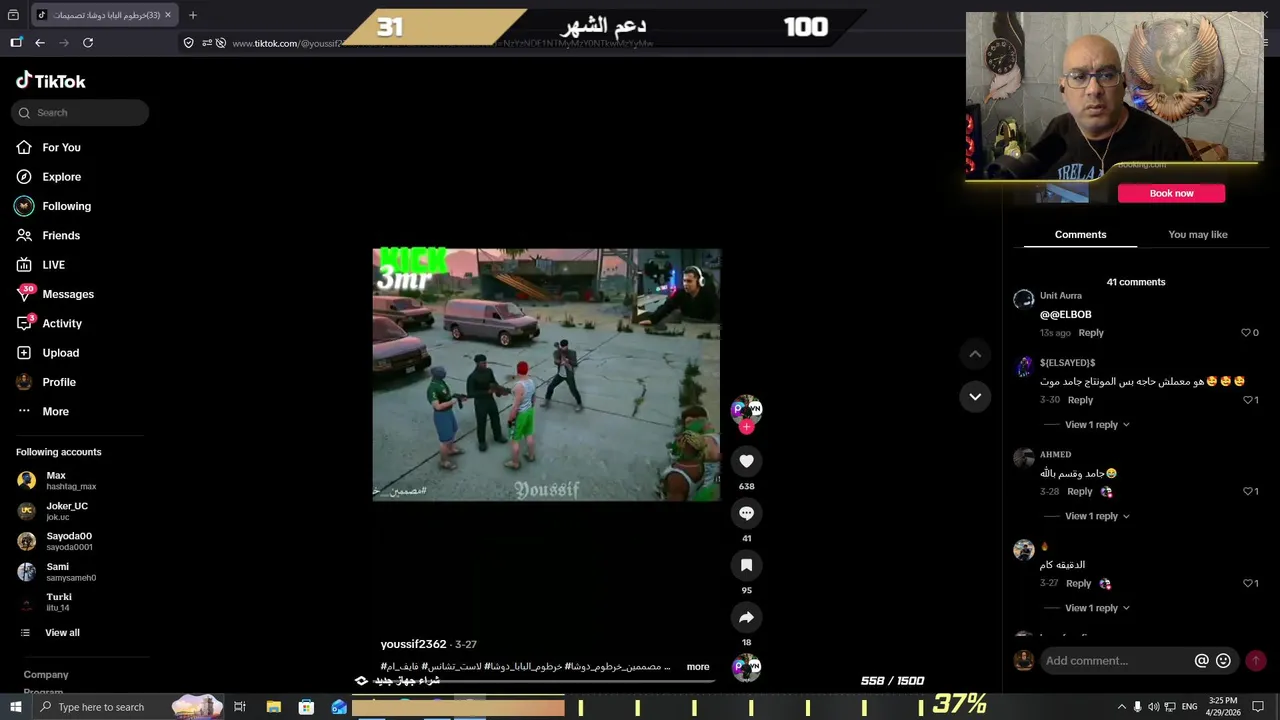Image resolution: width=1280 pixels, height=720 pixels.
Task: Focus the TikTok search field
Action: [80, 113]
